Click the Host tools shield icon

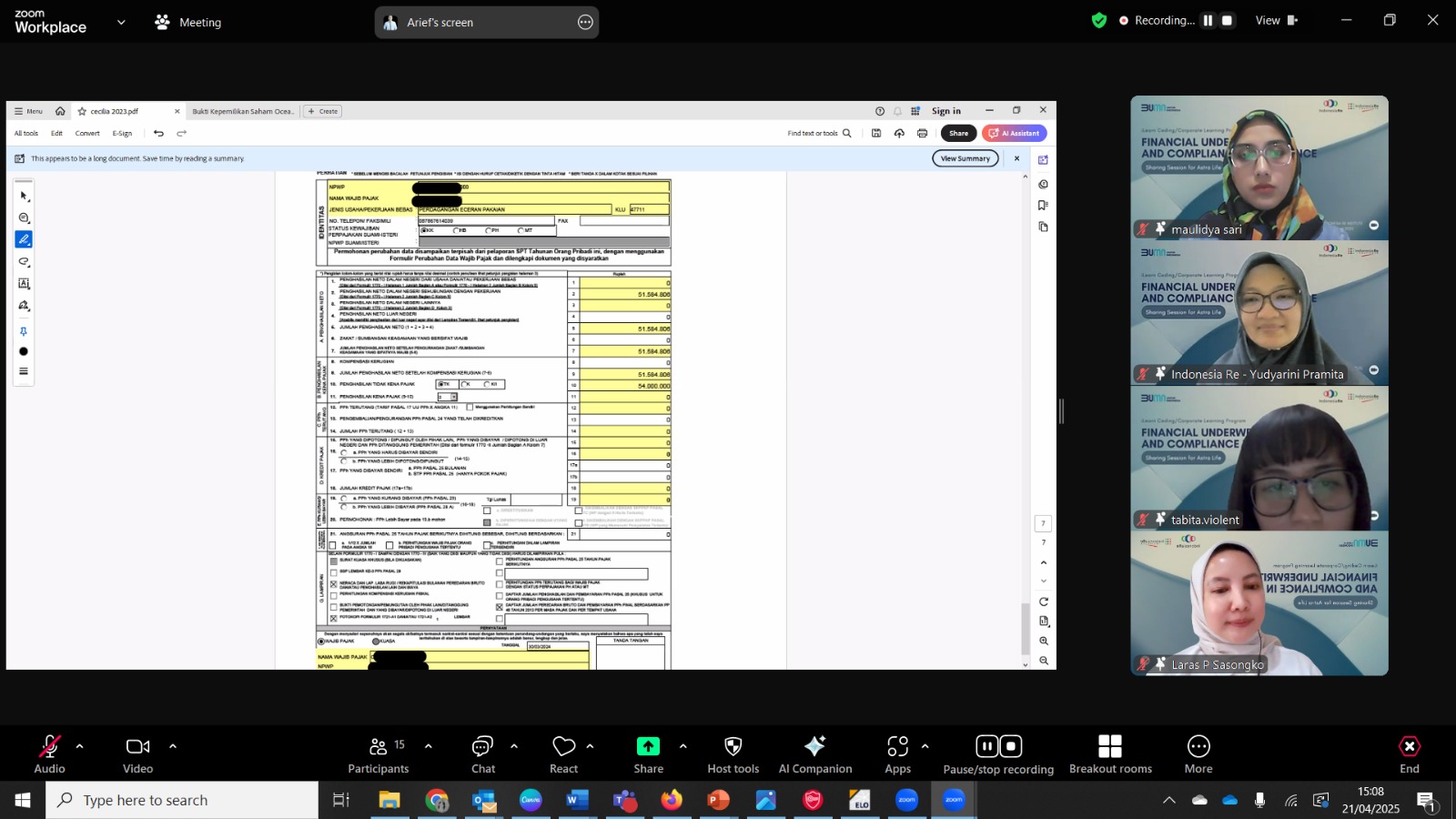point(733,746)
